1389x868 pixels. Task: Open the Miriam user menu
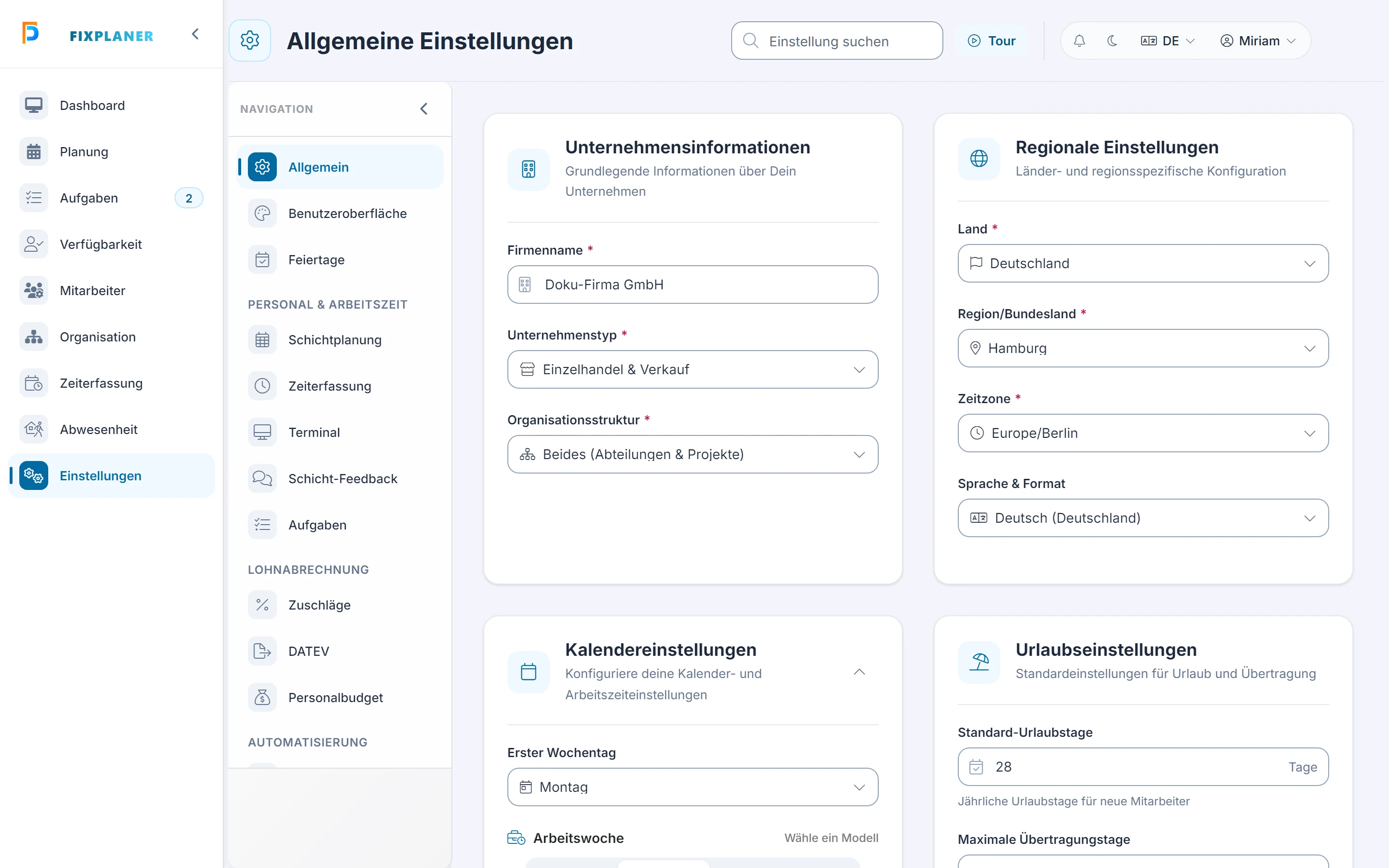tap(1257, 41)
